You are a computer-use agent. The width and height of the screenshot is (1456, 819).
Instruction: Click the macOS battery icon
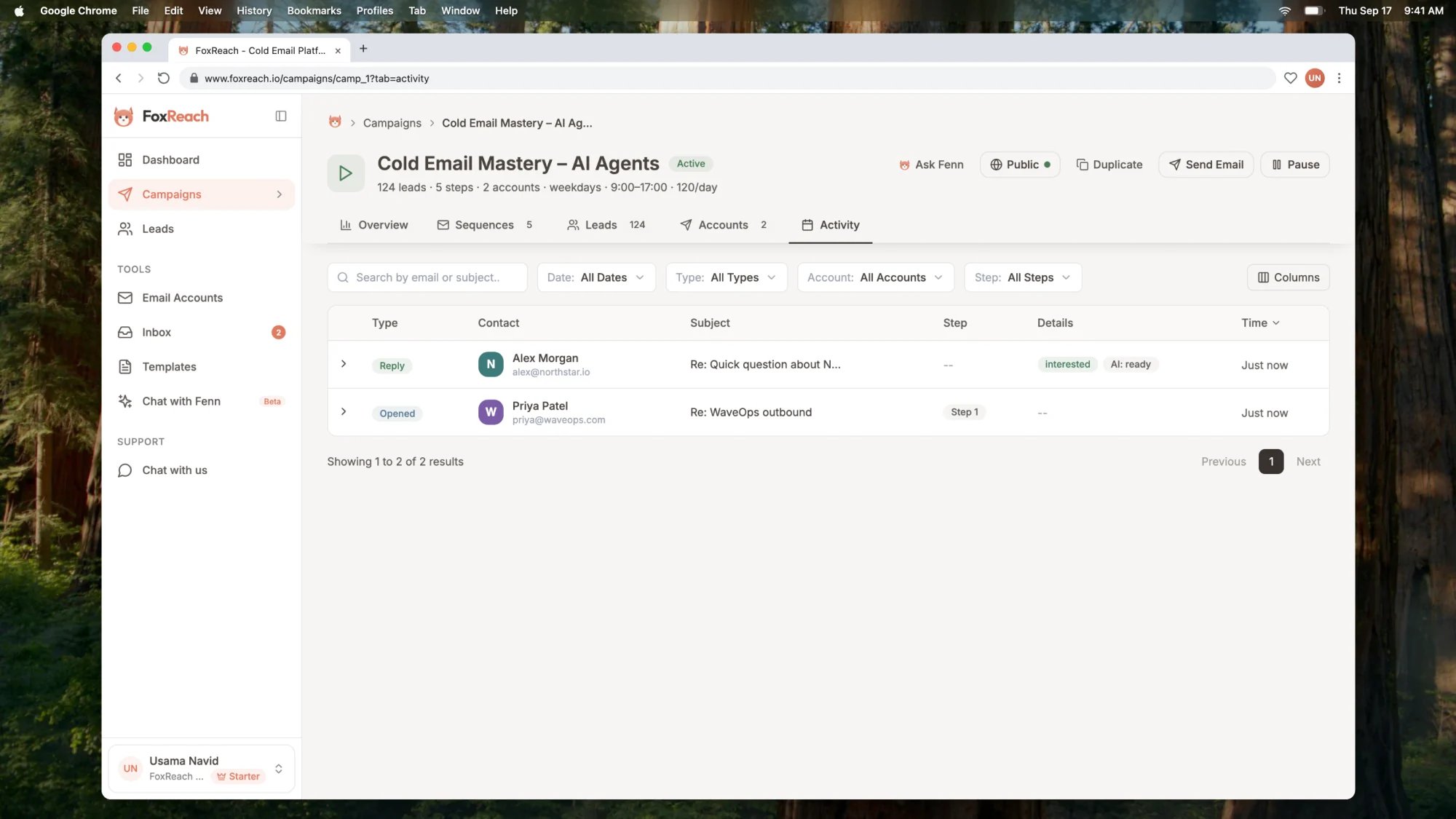1313,10
